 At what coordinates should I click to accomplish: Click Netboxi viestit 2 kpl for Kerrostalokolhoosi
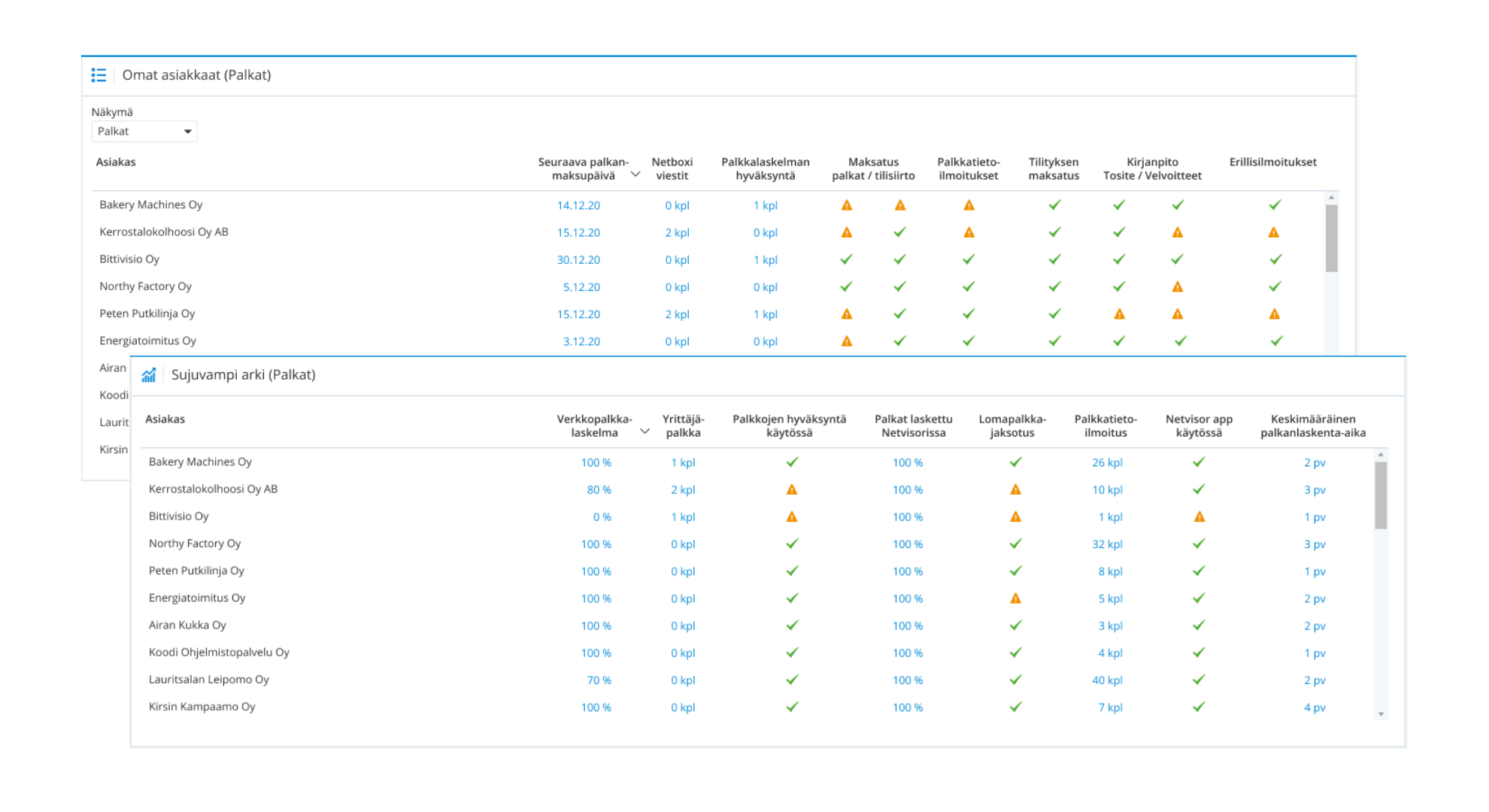tap(677, 233)
